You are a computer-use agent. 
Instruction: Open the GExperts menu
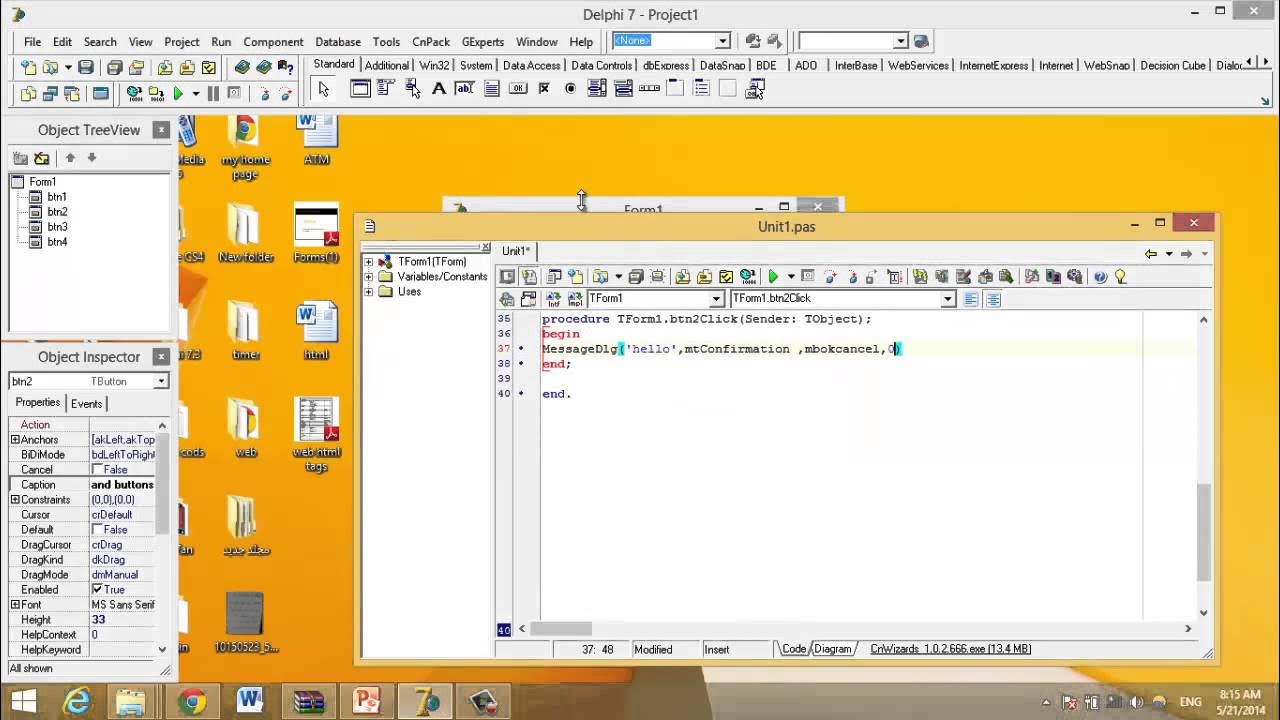point(483,42)
